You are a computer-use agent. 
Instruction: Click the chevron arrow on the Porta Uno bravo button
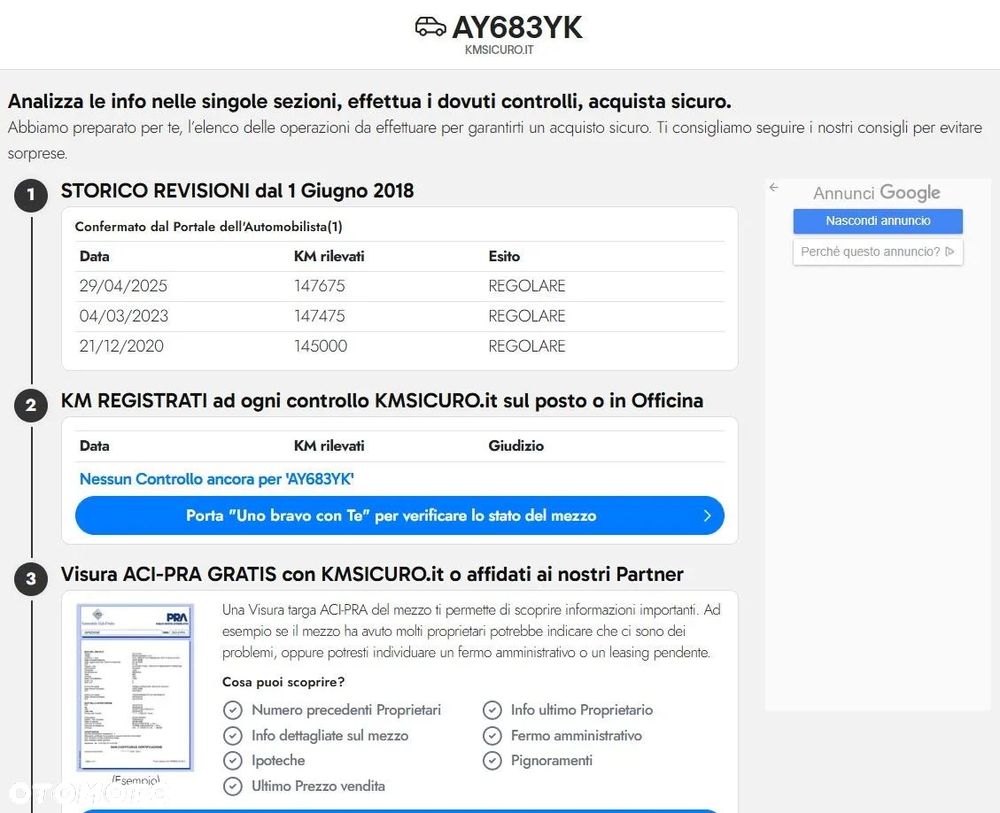(707, 515)
